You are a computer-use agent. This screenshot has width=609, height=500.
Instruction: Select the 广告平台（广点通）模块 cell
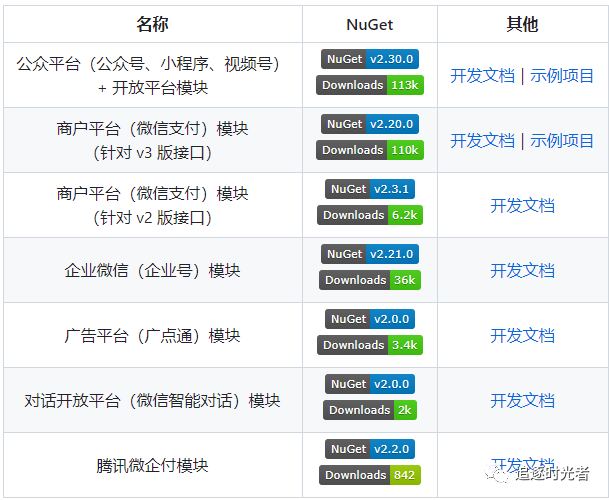(153, 335)
